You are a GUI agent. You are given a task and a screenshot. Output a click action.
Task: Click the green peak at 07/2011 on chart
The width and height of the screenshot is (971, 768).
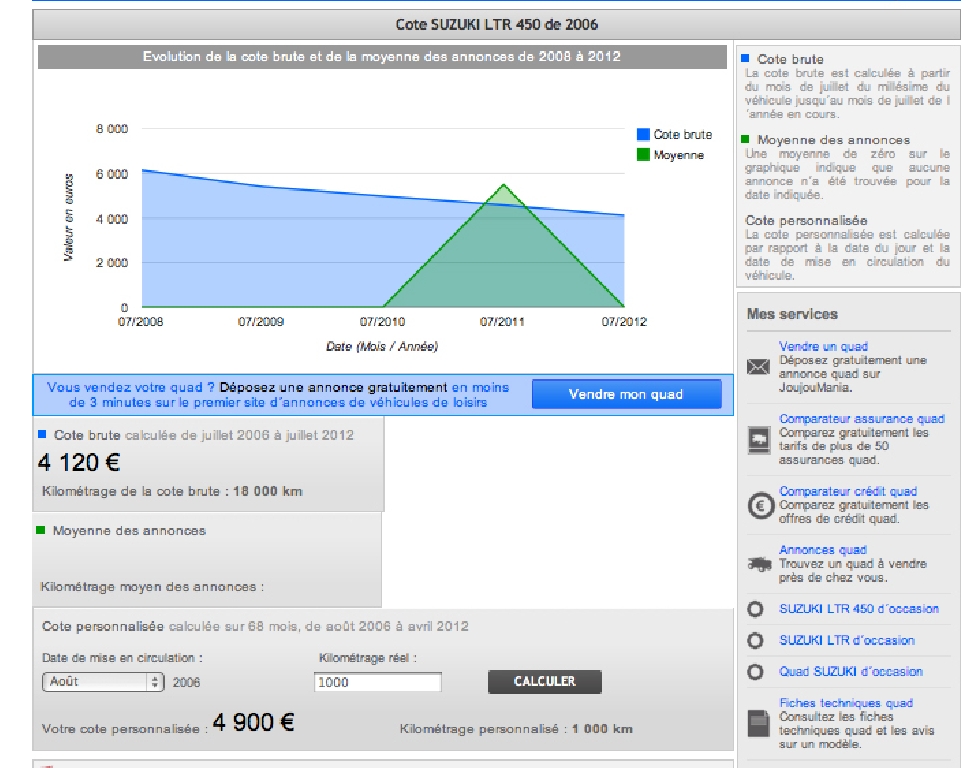coord(503,186)
